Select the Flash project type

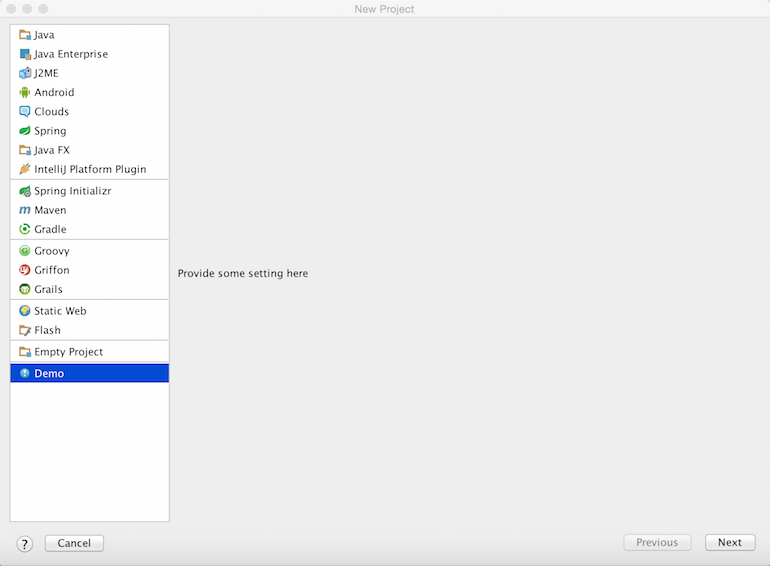(x=47, y=330)
